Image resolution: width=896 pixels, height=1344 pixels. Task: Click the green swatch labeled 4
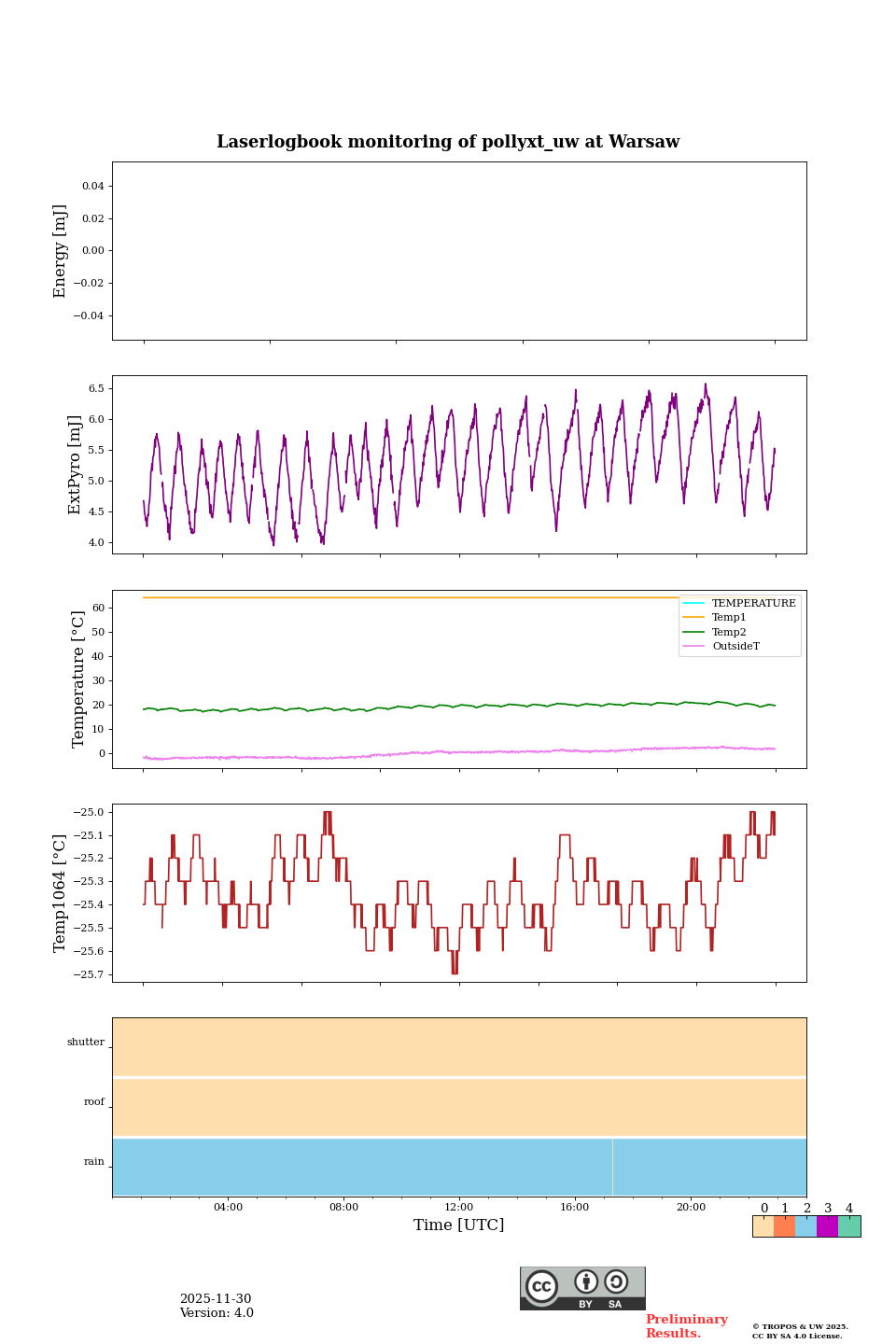[849, 1226]
